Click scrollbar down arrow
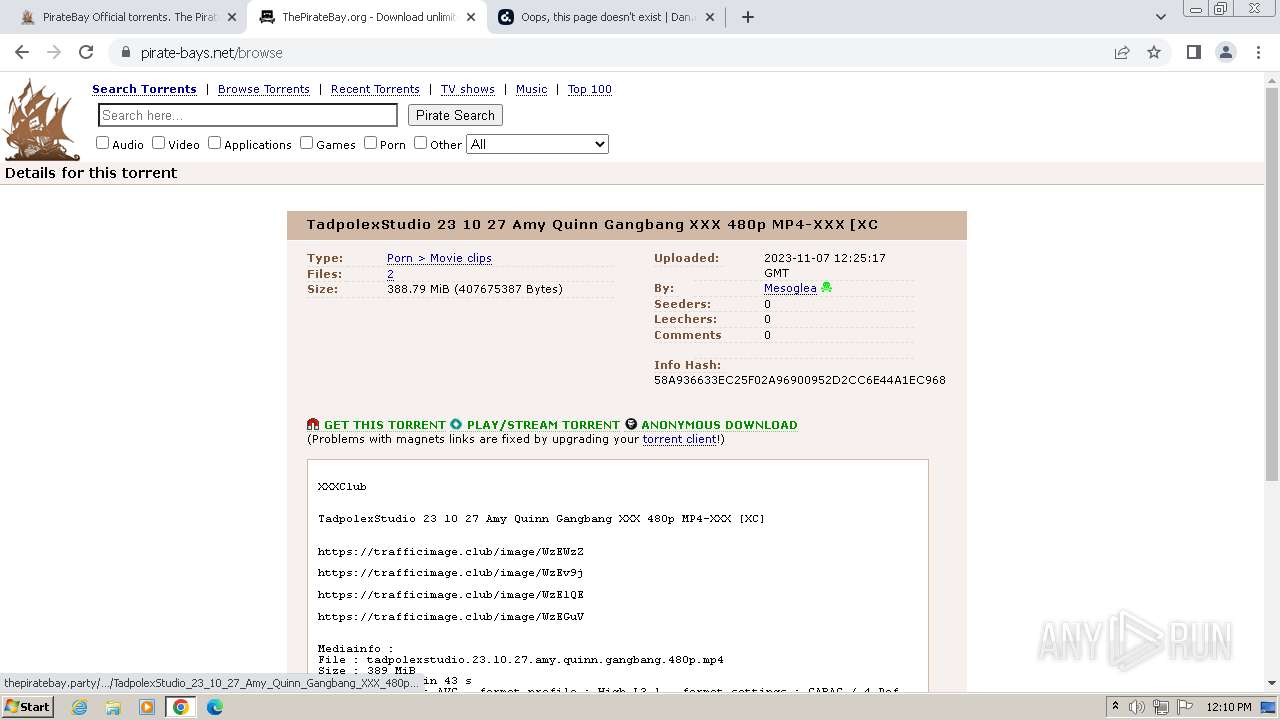This screenshot has height=720, width=1280. (1272, 683)
